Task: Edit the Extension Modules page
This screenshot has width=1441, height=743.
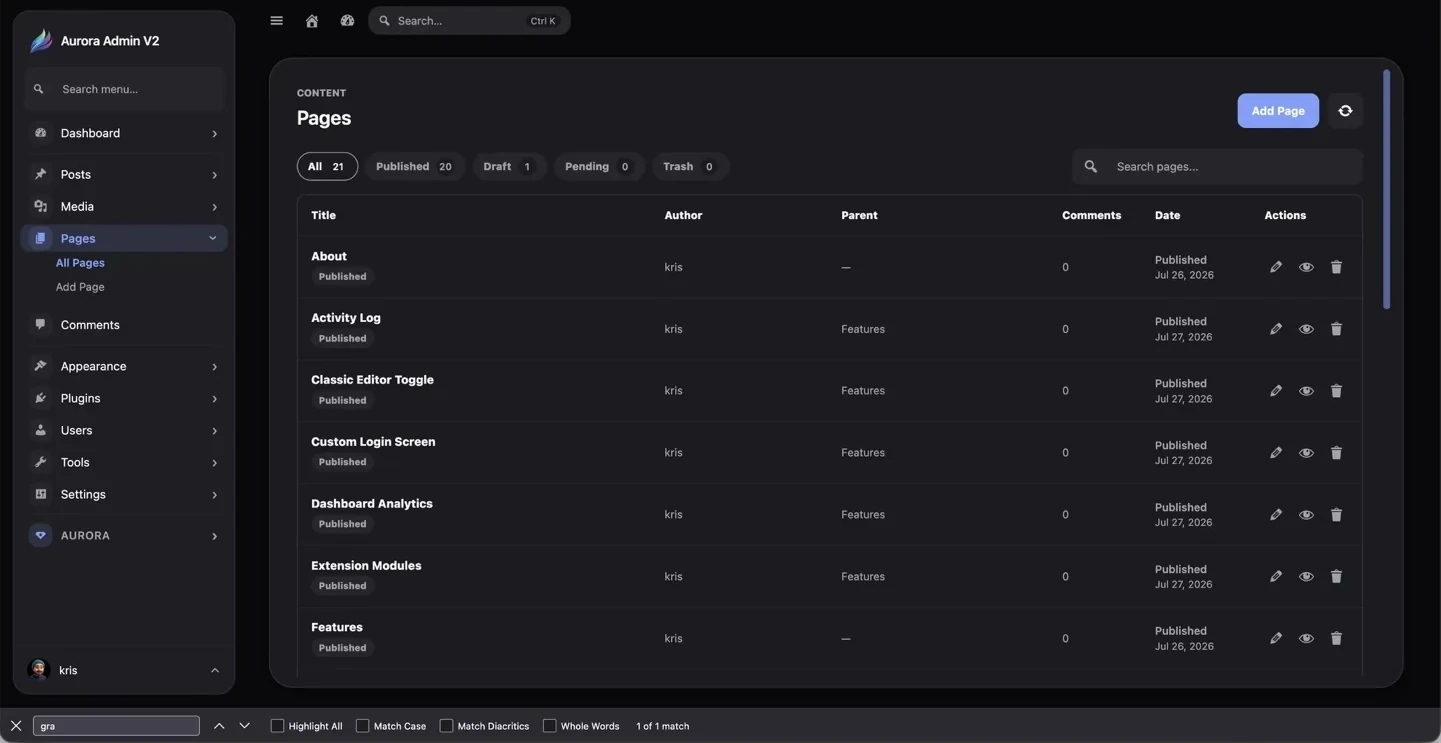Action: point(1275,577)
